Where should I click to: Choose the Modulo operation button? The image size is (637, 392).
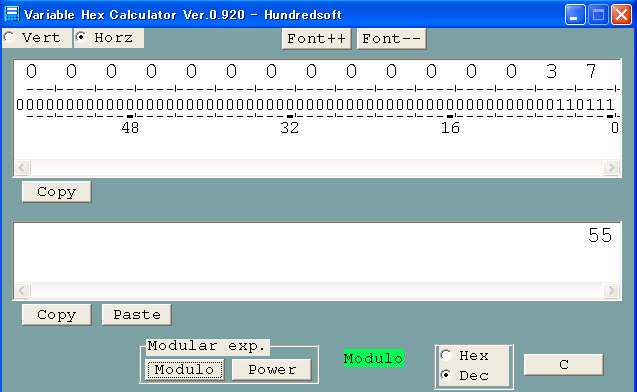click(x=184, y=370)
